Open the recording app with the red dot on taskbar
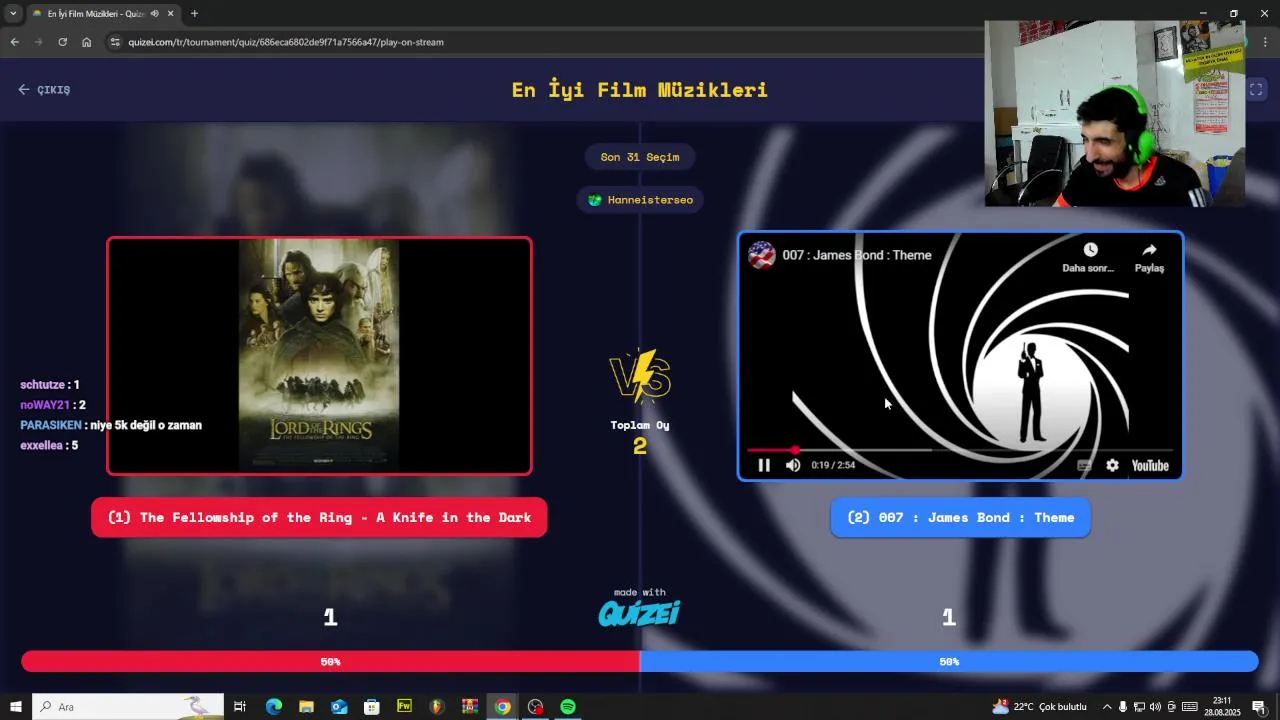 pos(535,707)
